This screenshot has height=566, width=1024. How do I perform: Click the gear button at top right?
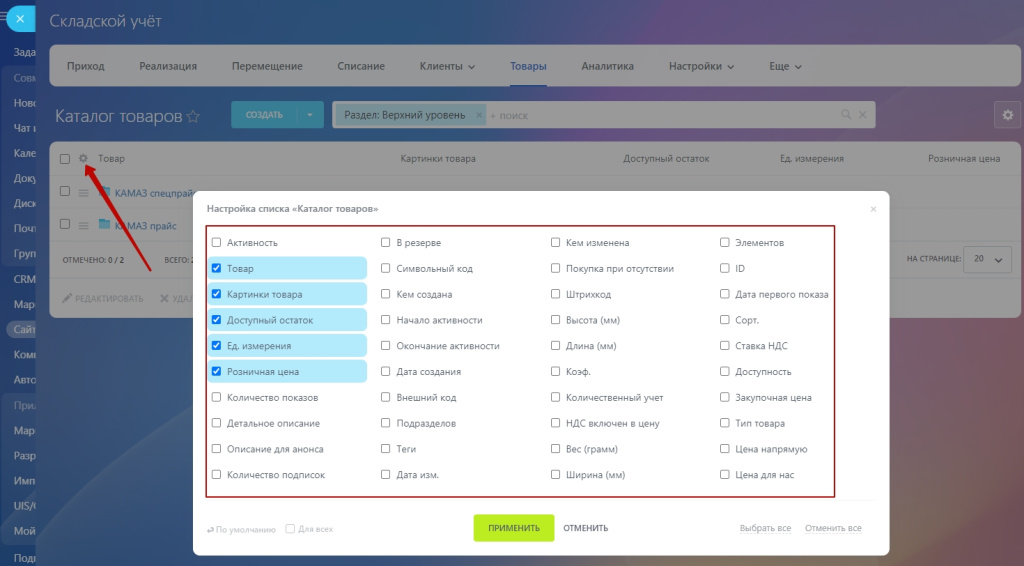(1007, 115)
